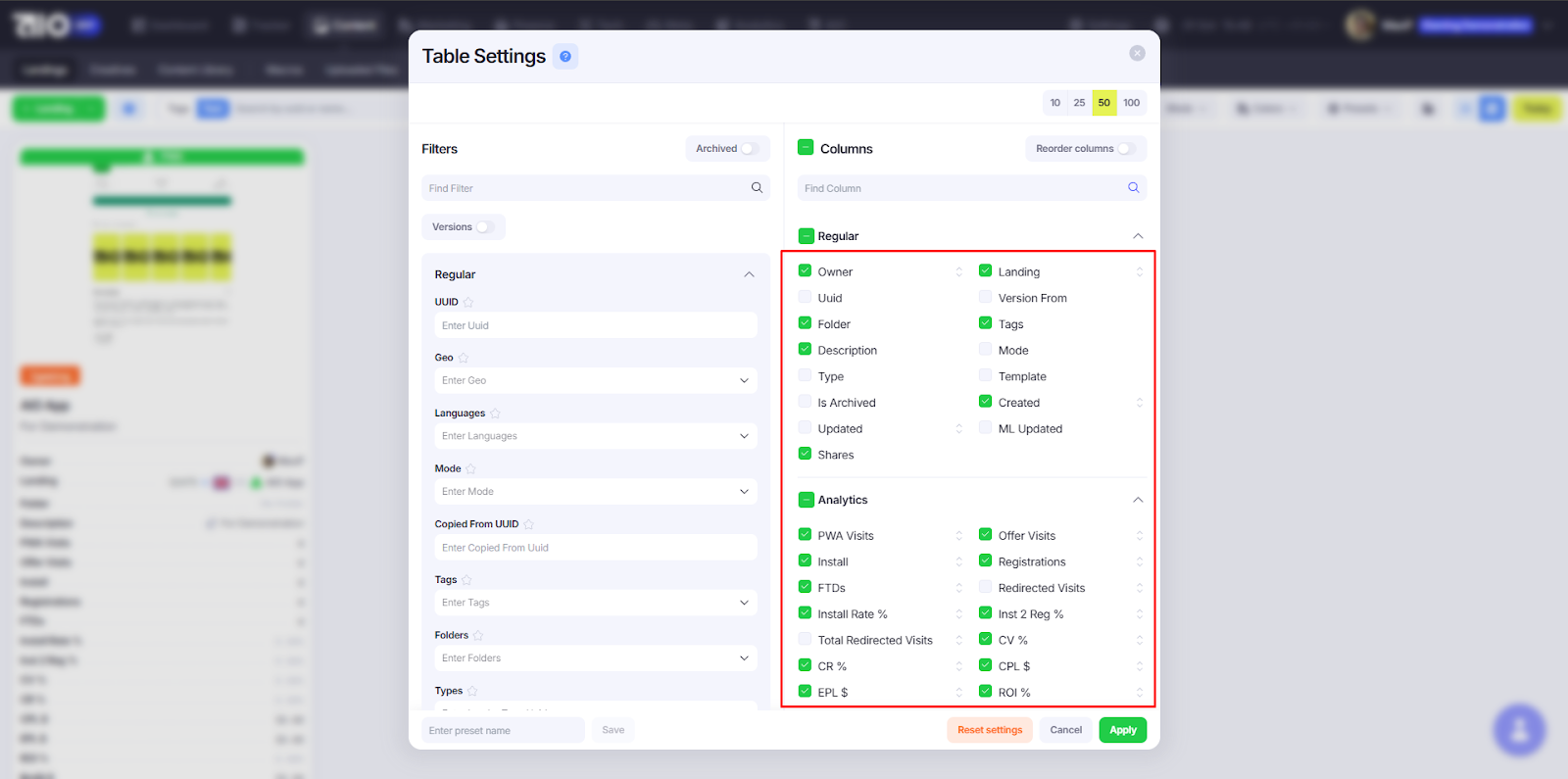The height and width of the screenshot is (779, 1568).
Task: Click the Apply button
Action: click(1122, 730)
